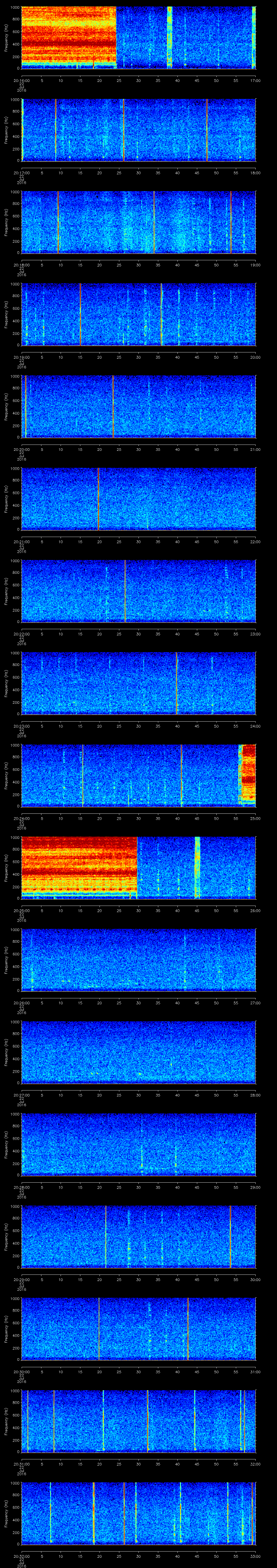Click the 20:25:00 start time label

point(22,910)
